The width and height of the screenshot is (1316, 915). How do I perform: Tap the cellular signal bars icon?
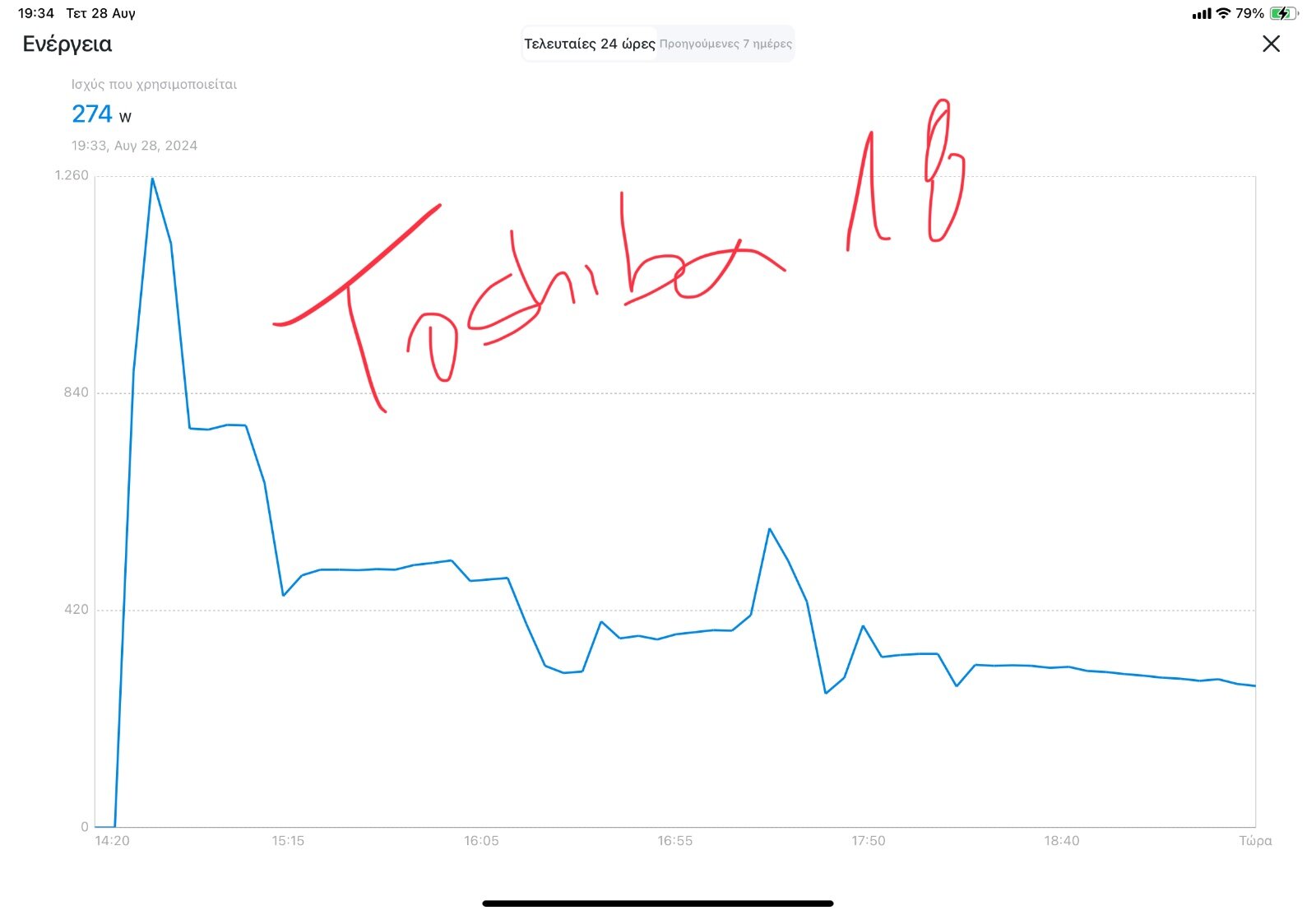tap(1201, 13)
